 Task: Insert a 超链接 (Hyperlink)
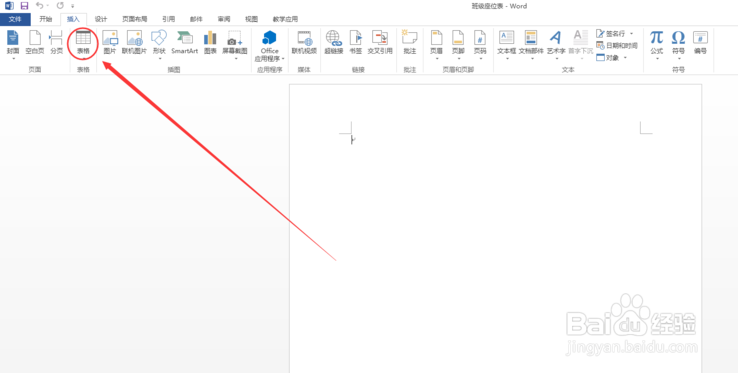tap(333, 42)
